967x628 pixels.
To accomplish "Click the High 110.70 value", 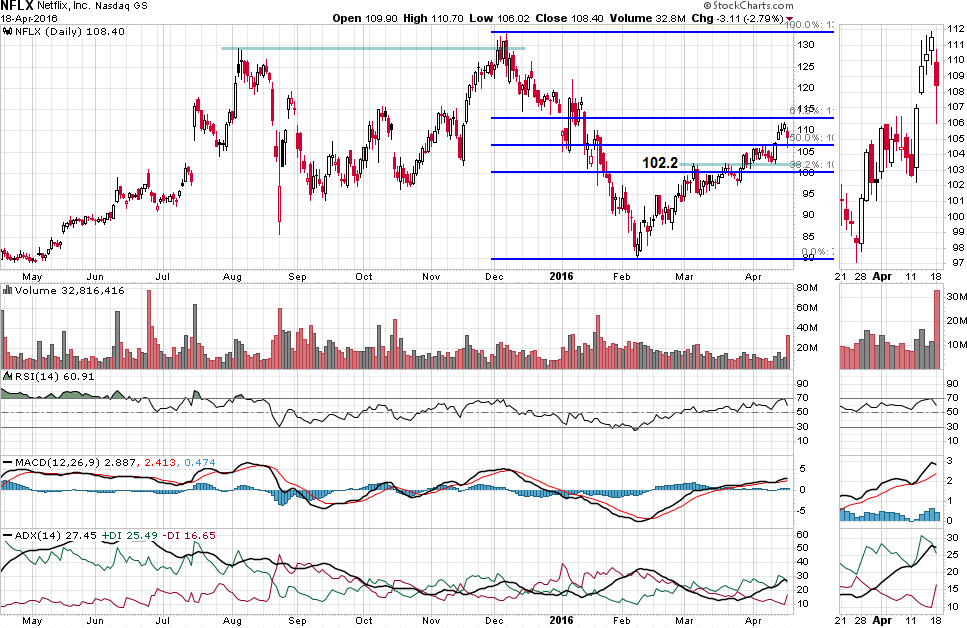I will pyautogui.click(x=433, y=19).
